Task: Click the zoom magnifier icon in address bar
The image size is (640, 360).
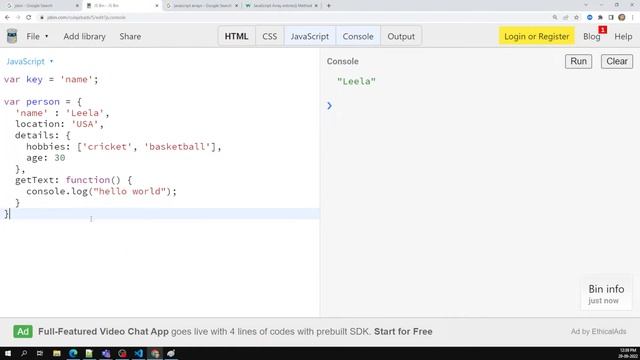Action: click(555, 17)
